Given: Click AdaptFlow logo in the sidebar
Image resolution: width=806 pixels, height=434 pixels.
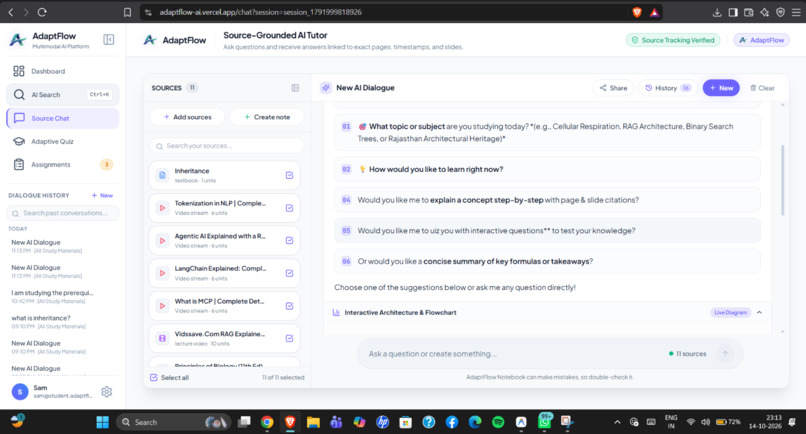Looking at the screenshot, I should coord(17,40).
